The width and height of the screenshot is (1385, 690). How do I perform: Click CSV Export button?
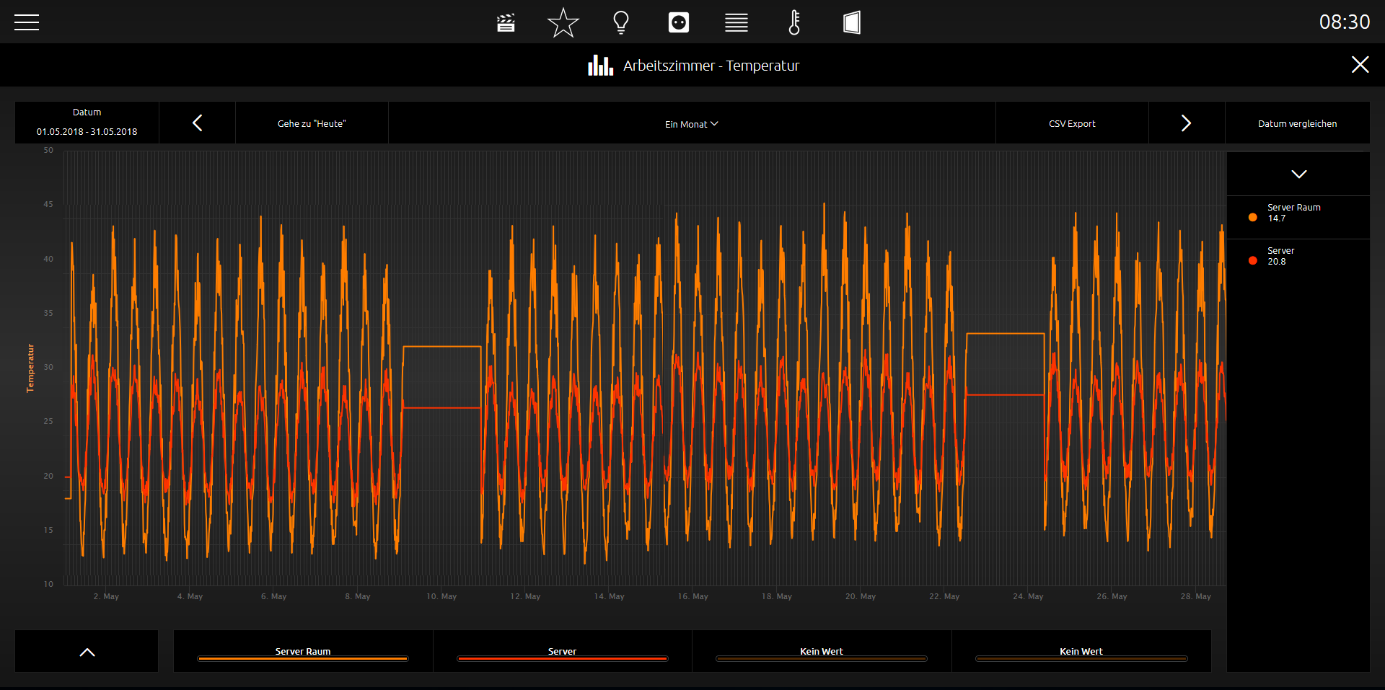(x=1072, y=124)
